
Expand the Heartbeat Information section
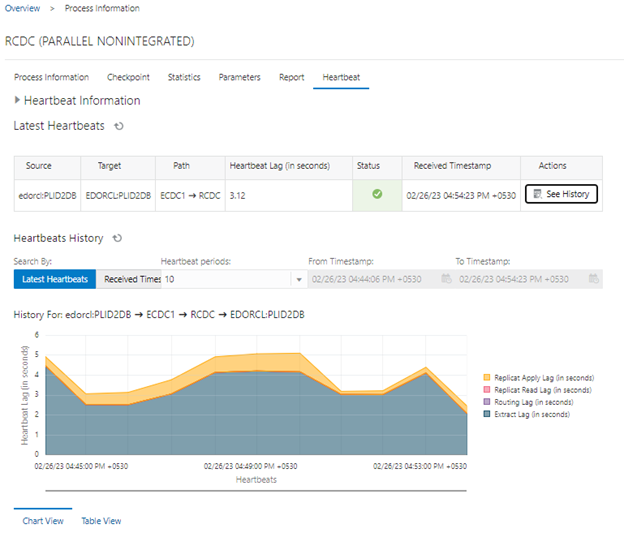18,100
